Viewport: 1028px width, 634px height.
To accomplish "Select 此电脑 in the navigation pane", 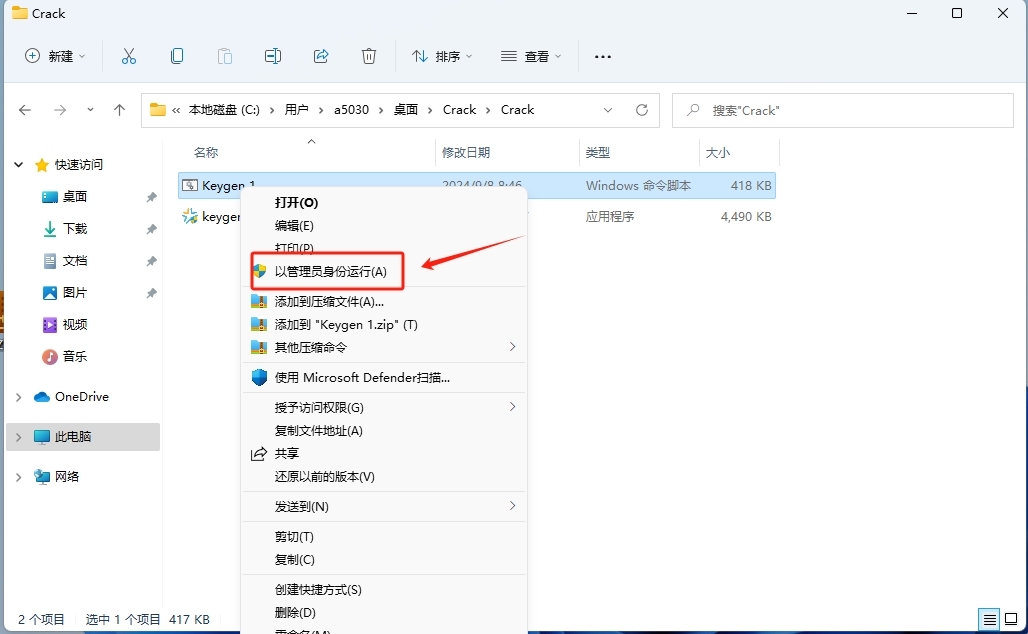I will (72, 437).
